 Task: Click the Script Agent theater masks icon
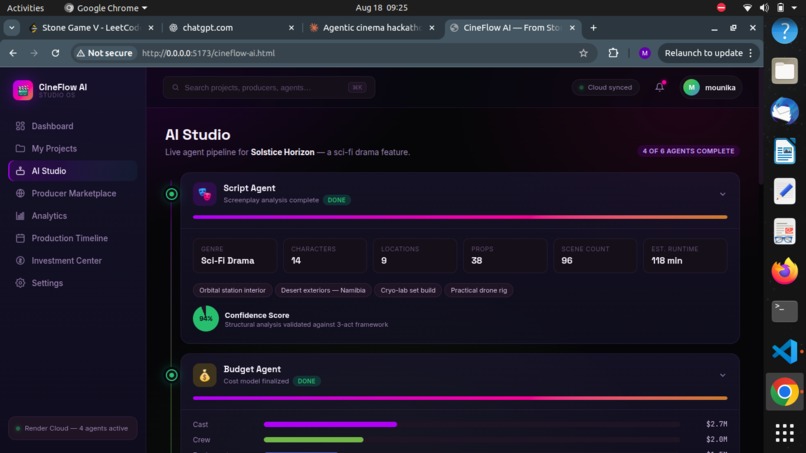pos(205,194)
